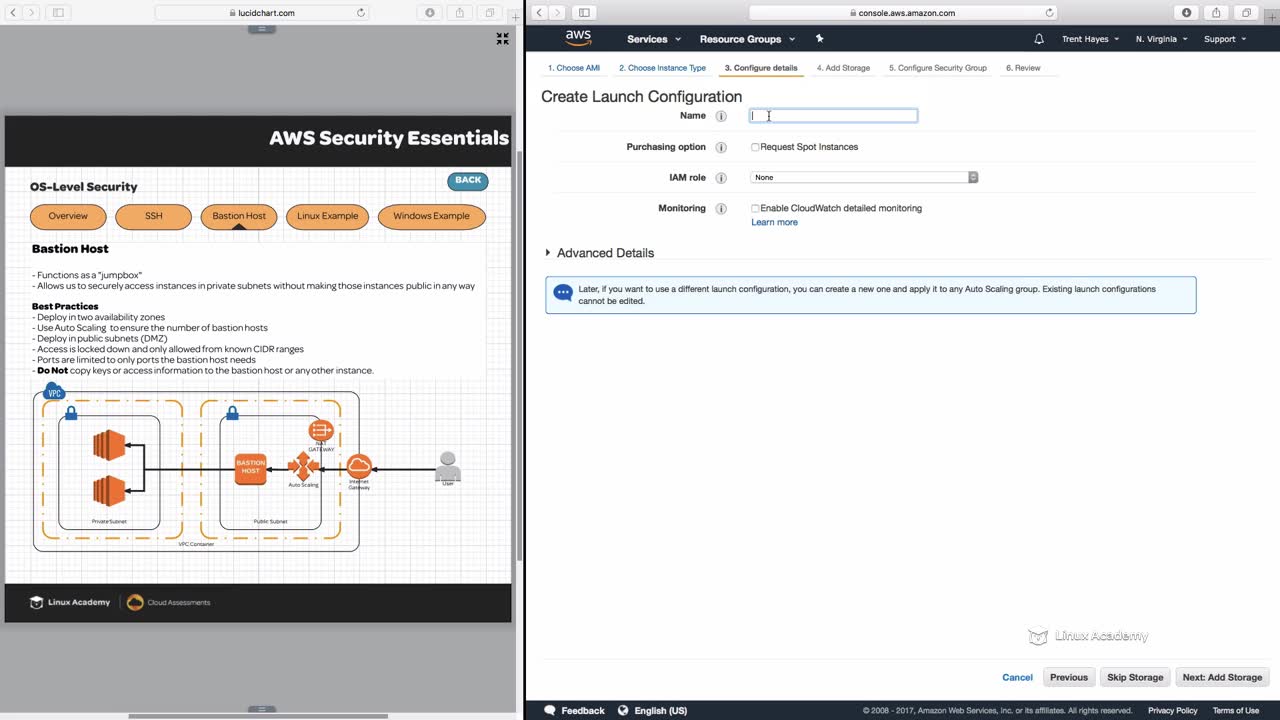This screenshot has height=720, width=1280.
Task: Select step 3. Configure details
Action: coord(761,68)
